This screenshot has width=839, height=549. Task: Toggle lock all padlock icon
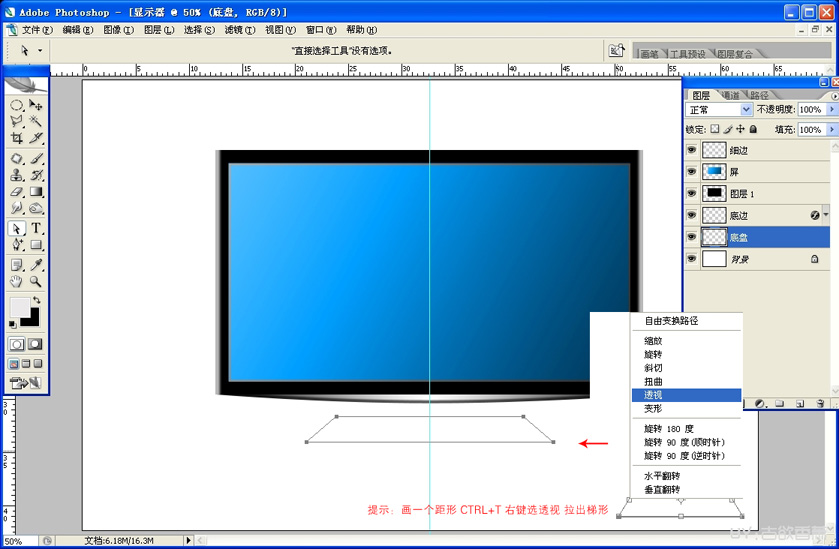[x=753, y=129]
